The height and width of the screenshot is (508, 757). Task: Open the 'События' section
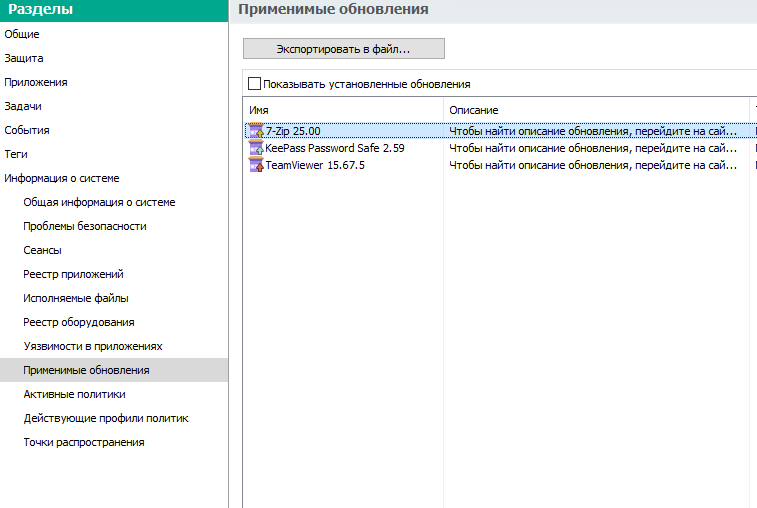tap(27, 130)
